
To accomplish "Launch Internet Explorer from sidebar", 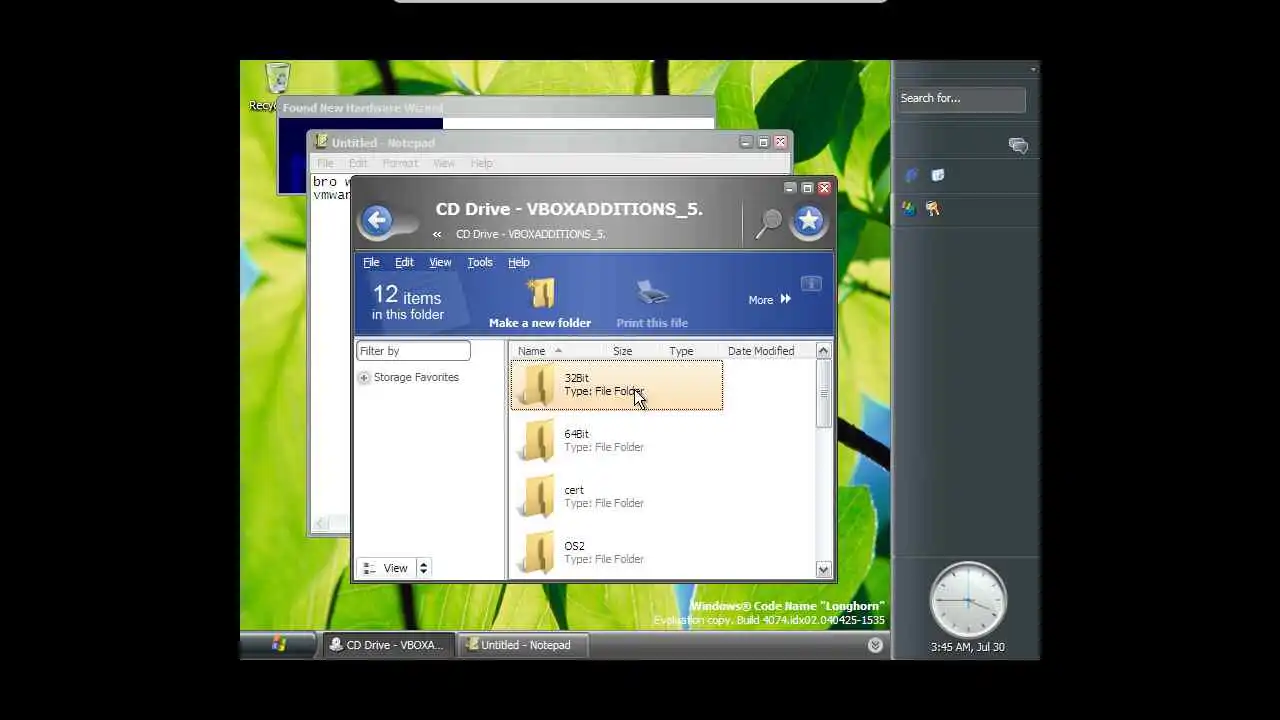I will tap(911, 176).
